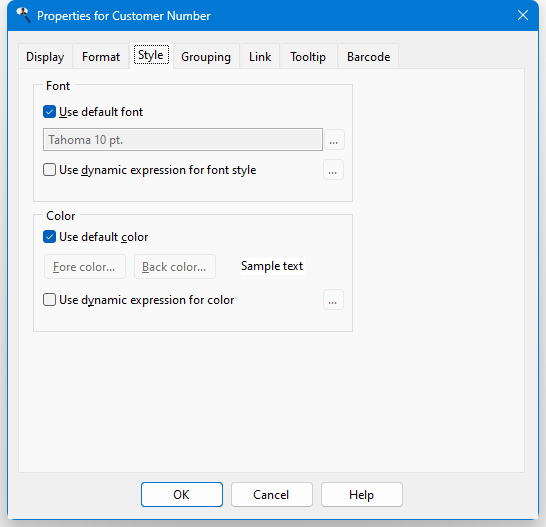
Task: Go to the Link tab
Action: coord(260,56)
